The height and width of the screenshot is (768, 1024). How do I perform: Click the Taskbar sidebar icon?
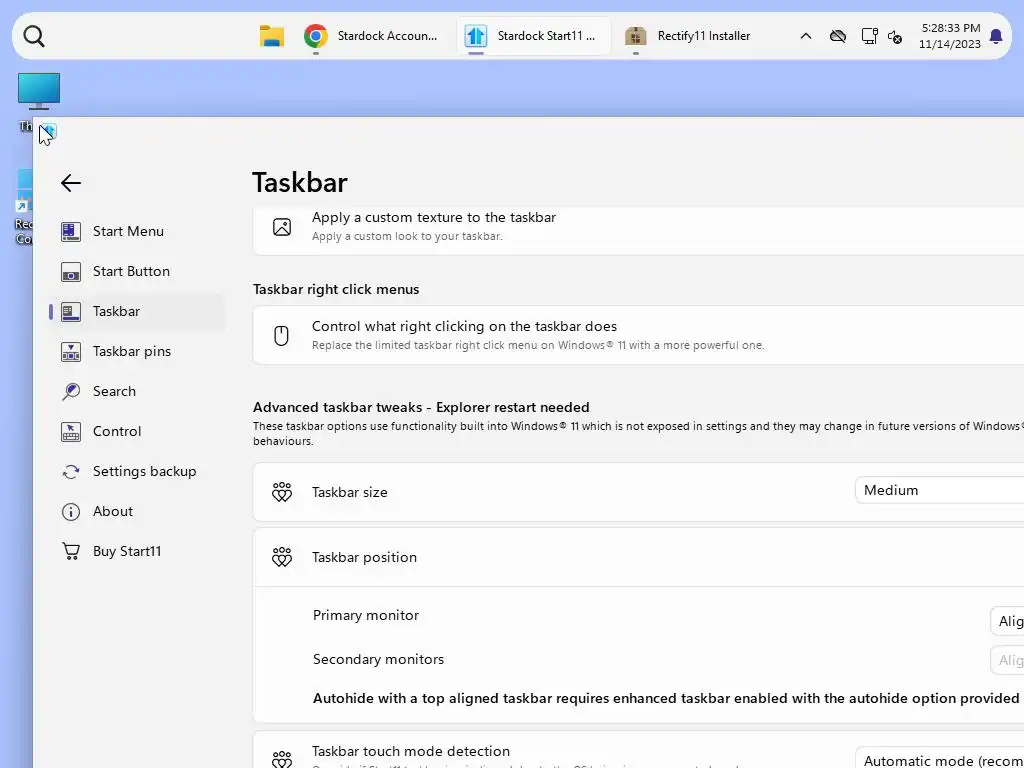(x=71, y=312)
